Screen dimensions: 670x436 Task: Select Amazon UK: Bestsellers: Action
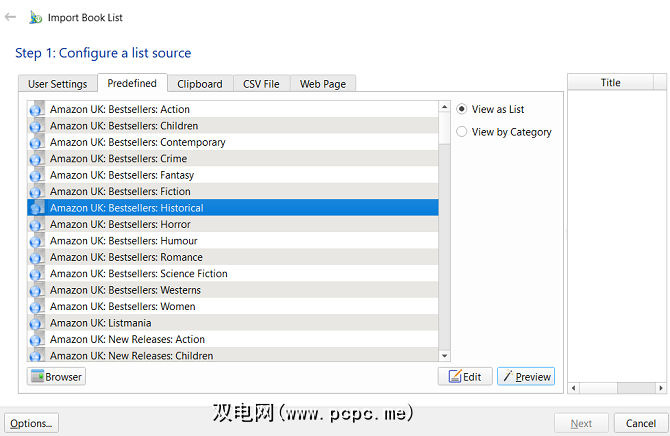[233, 109]
